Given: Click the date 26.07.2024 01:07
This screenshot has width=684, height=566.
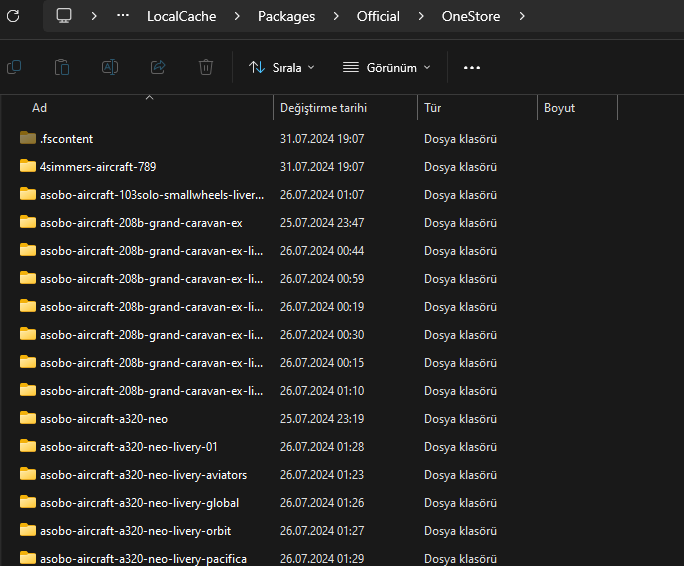Looking at the screenshot, I should [322, 195].
